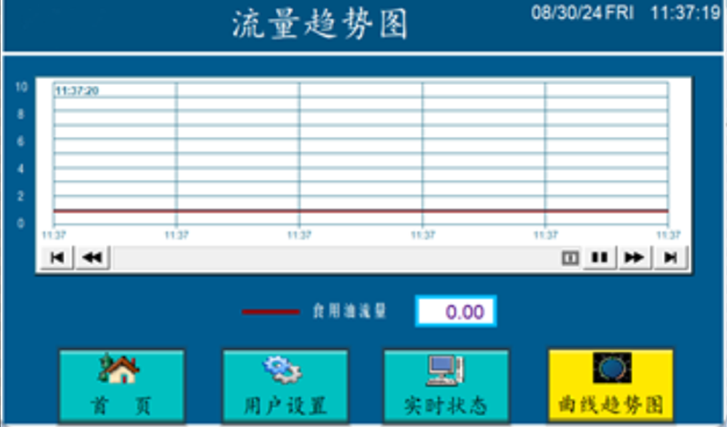This screenshot has height=427, width=727.
Task: Pause the real-time trend updating
Action: (599, 257)
